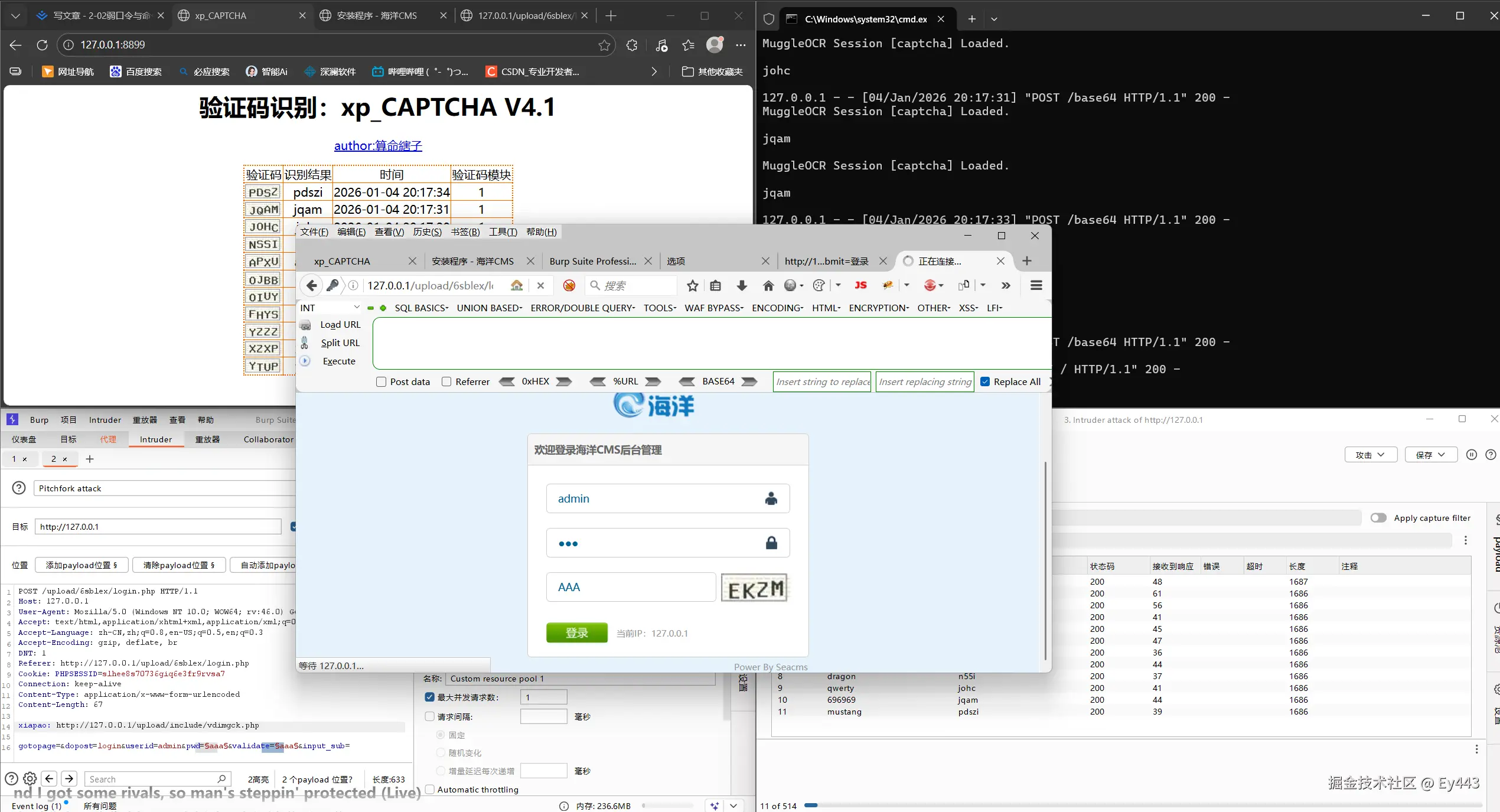
Task: Open the Firefox hamburger menu
Action: 1036,286
